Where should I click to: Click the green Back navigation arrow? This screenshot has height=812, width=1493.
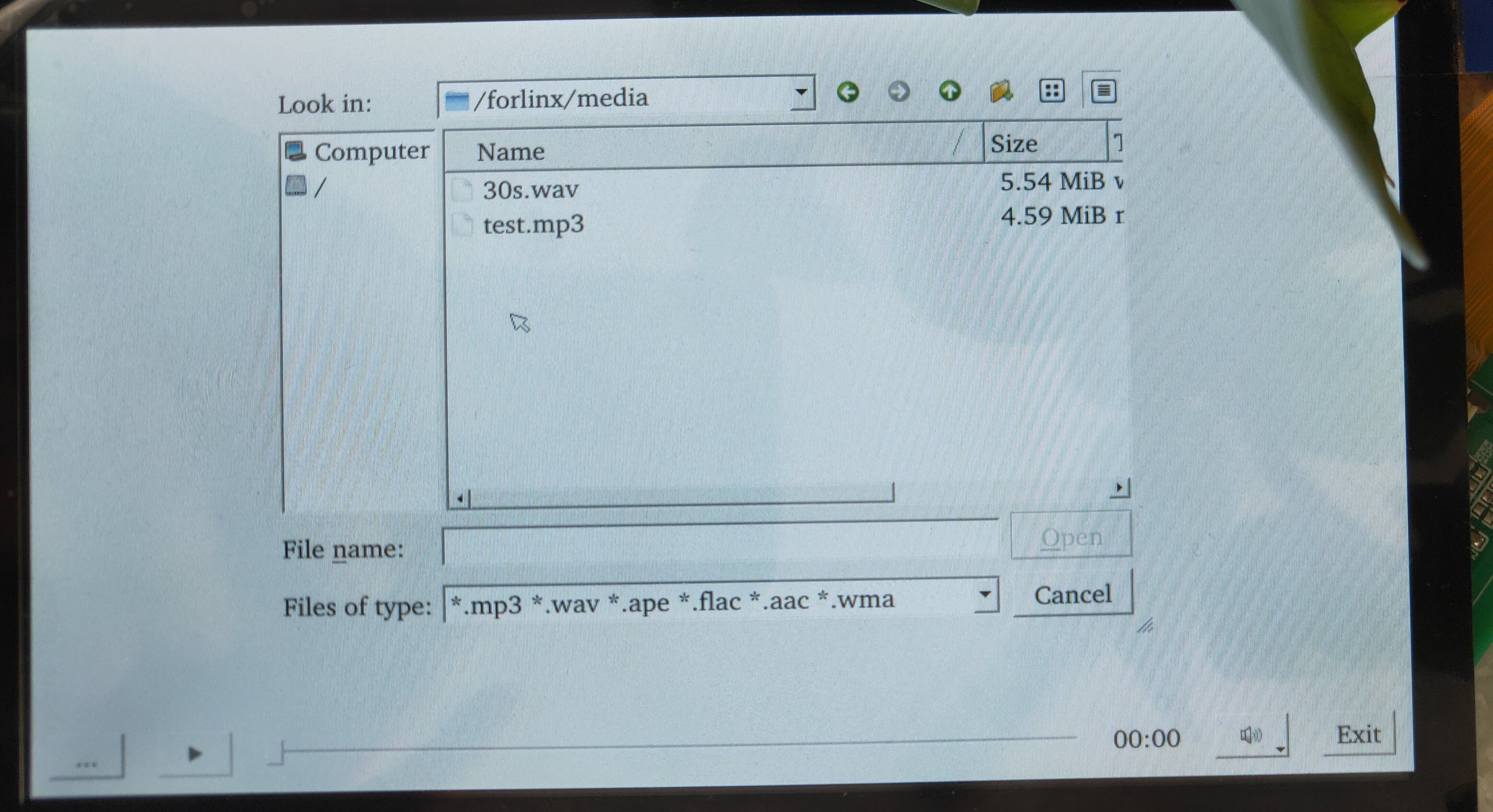tap(848, 92)
